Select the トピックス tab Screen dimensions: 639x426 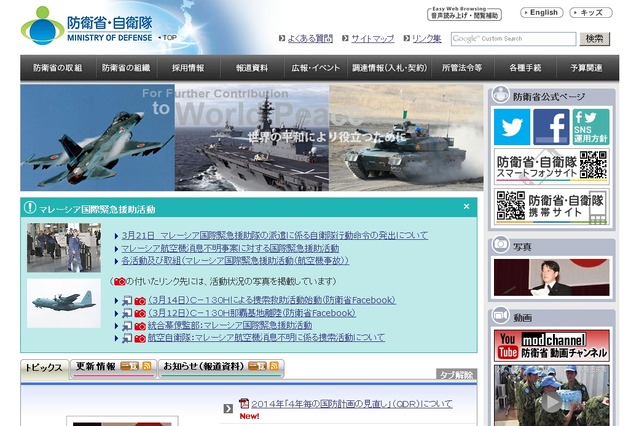[x=44, y=368]
